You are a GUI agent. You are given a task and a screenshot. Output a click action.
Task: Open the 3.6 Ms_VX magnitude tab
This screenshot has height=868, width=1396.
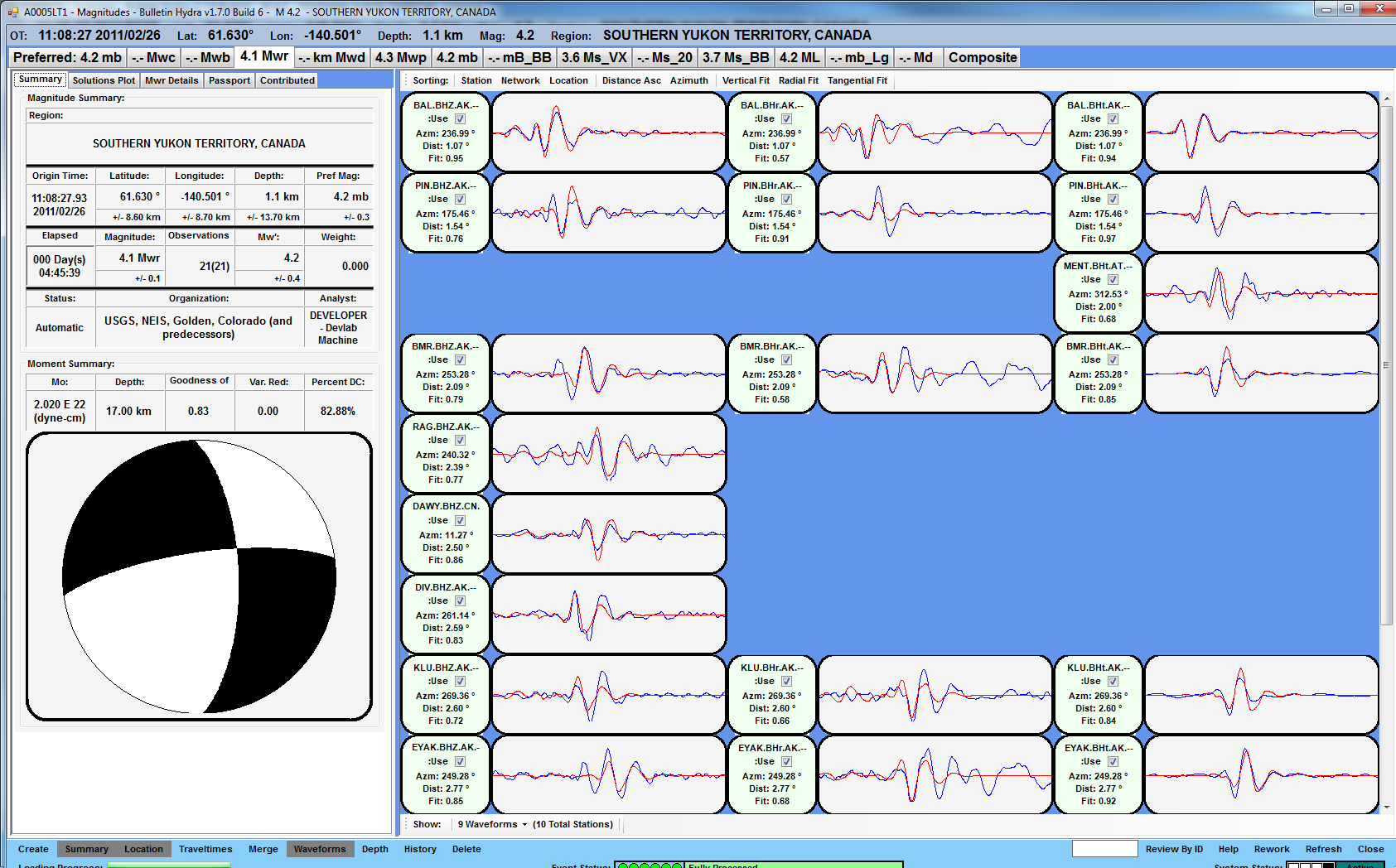(594, 57)
